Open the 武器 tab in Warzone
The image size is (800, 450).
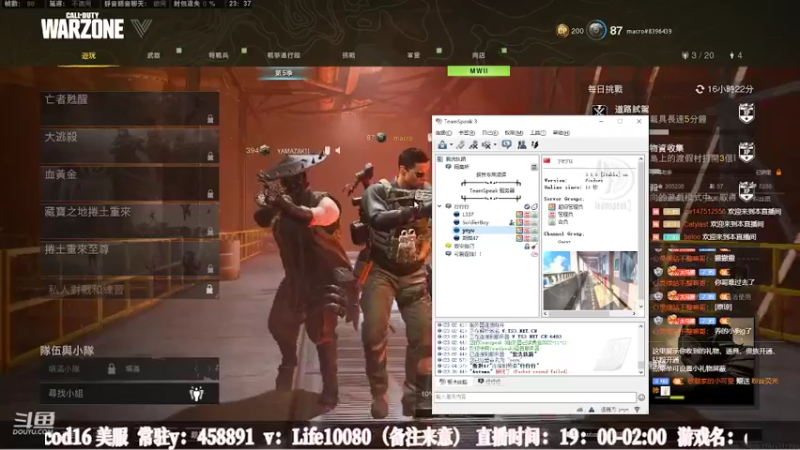tap(154, 55)
